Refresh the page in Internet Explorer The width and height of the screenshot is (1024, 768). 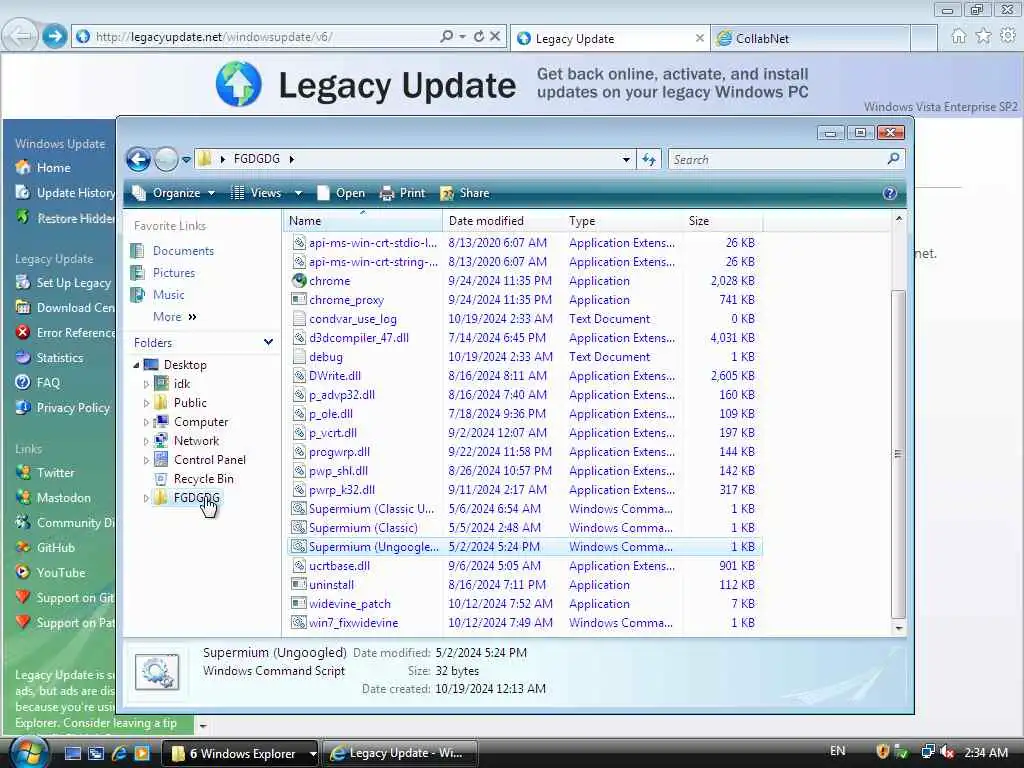click(479, 37)
